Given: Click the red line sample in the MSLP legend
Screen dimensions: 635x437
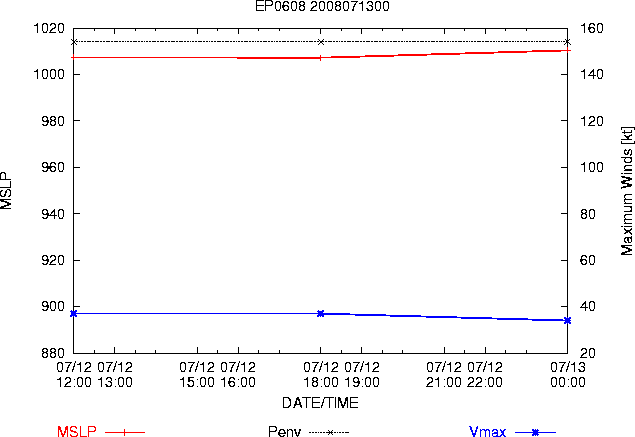Looking at the screenshot, I should click(x=125, y=433).
